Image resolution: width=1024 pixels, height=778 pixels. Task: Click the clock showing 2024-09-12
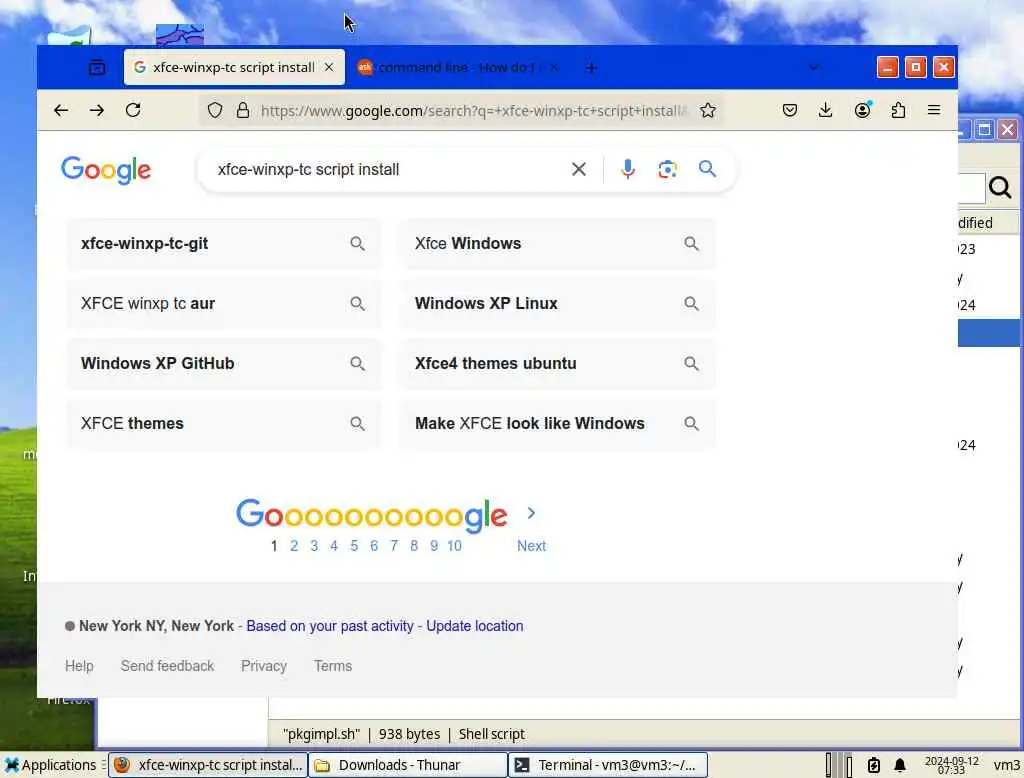pyautogui.click(x=952, y=765)
